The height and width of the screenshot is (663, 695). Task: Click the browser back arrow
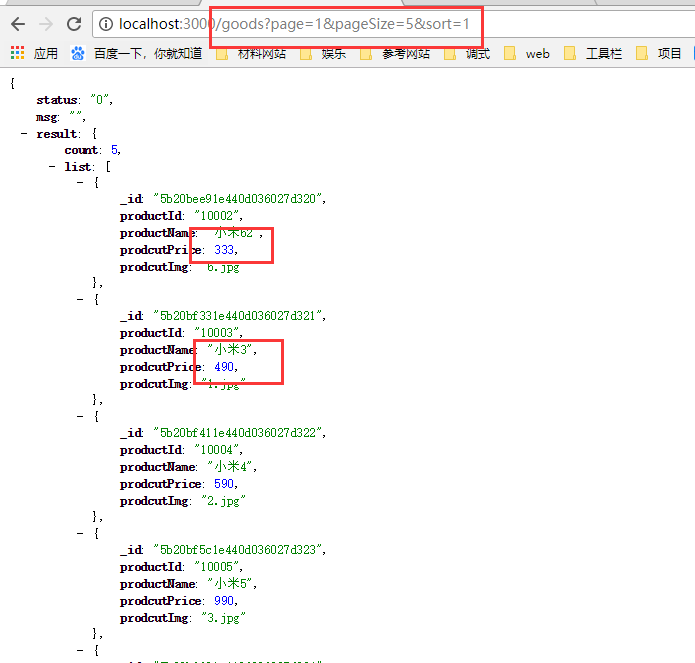pyautogui.click(x=18, y=24)
